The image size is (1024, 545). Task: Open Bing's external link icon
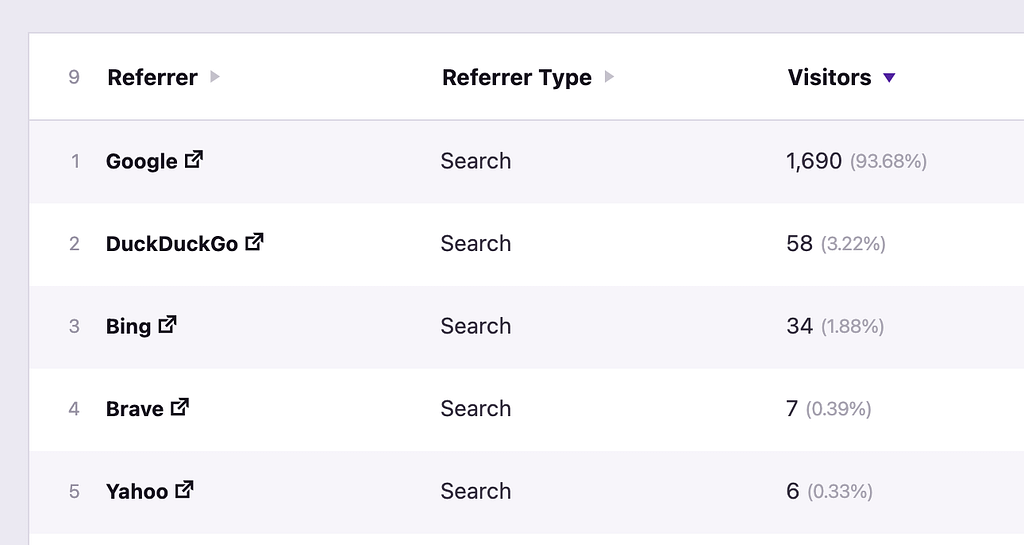(x=168, y=324)
